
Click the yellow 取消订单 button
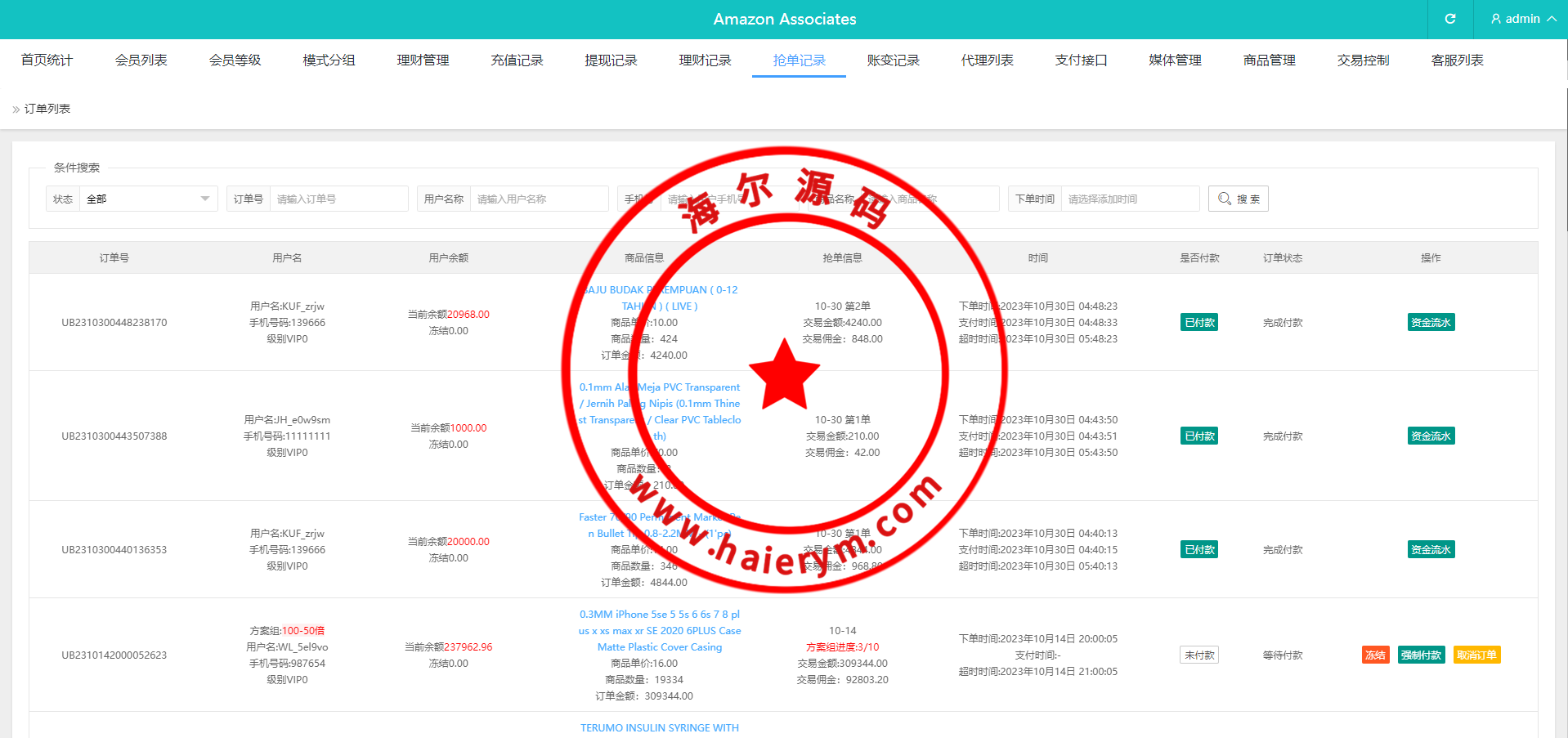[x=1476, y=655]
